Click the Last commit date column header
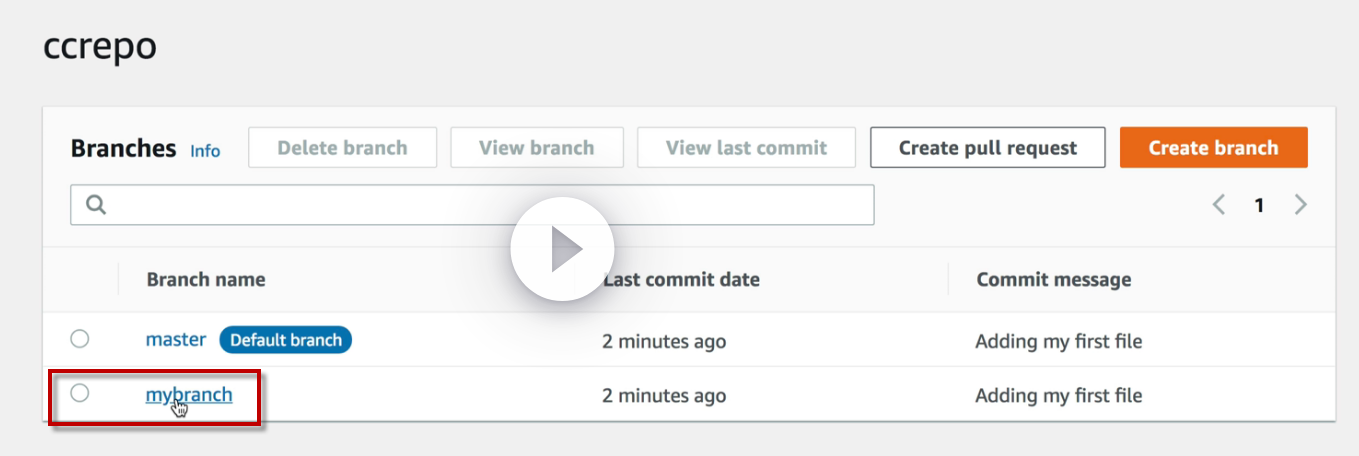The width and height of the screenshot is (1359, 456). (x=682, y=280)
